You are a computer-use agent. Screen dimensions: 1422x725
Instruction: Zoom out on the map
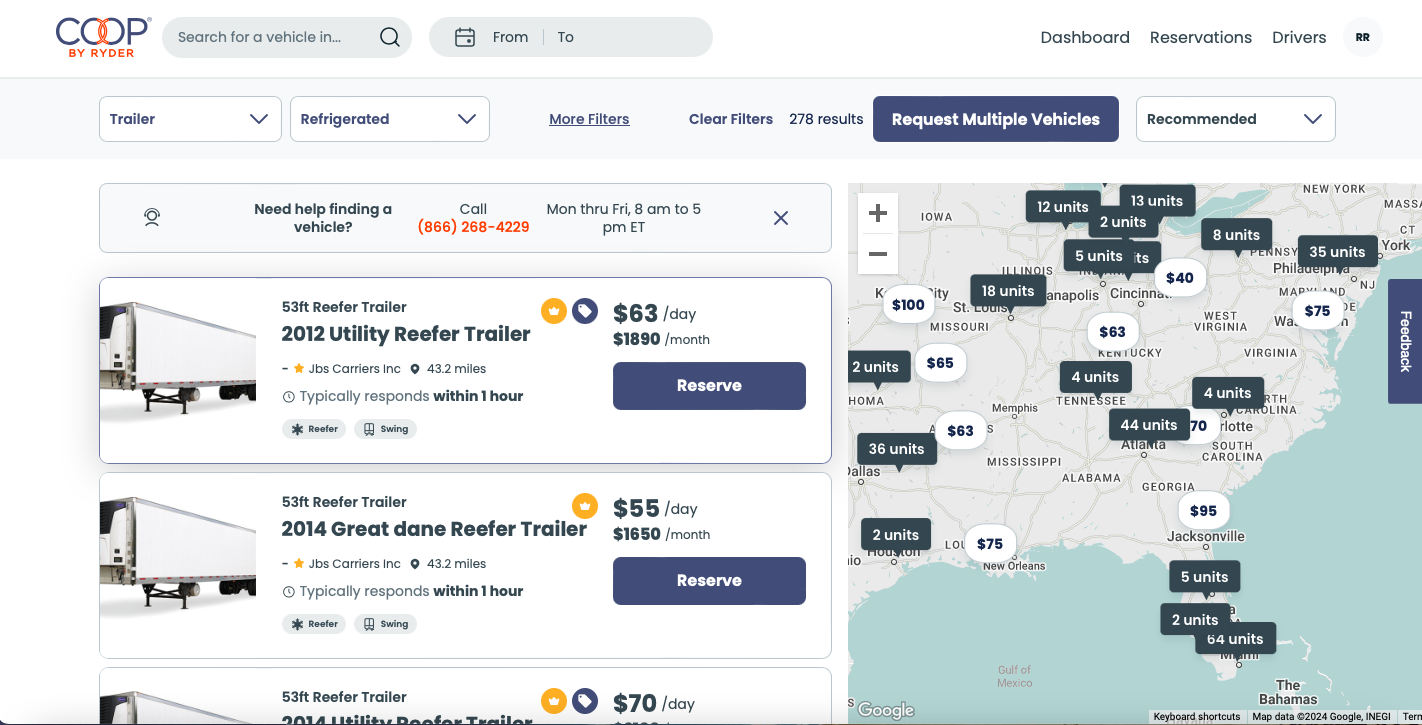click(x=878, y=254)
